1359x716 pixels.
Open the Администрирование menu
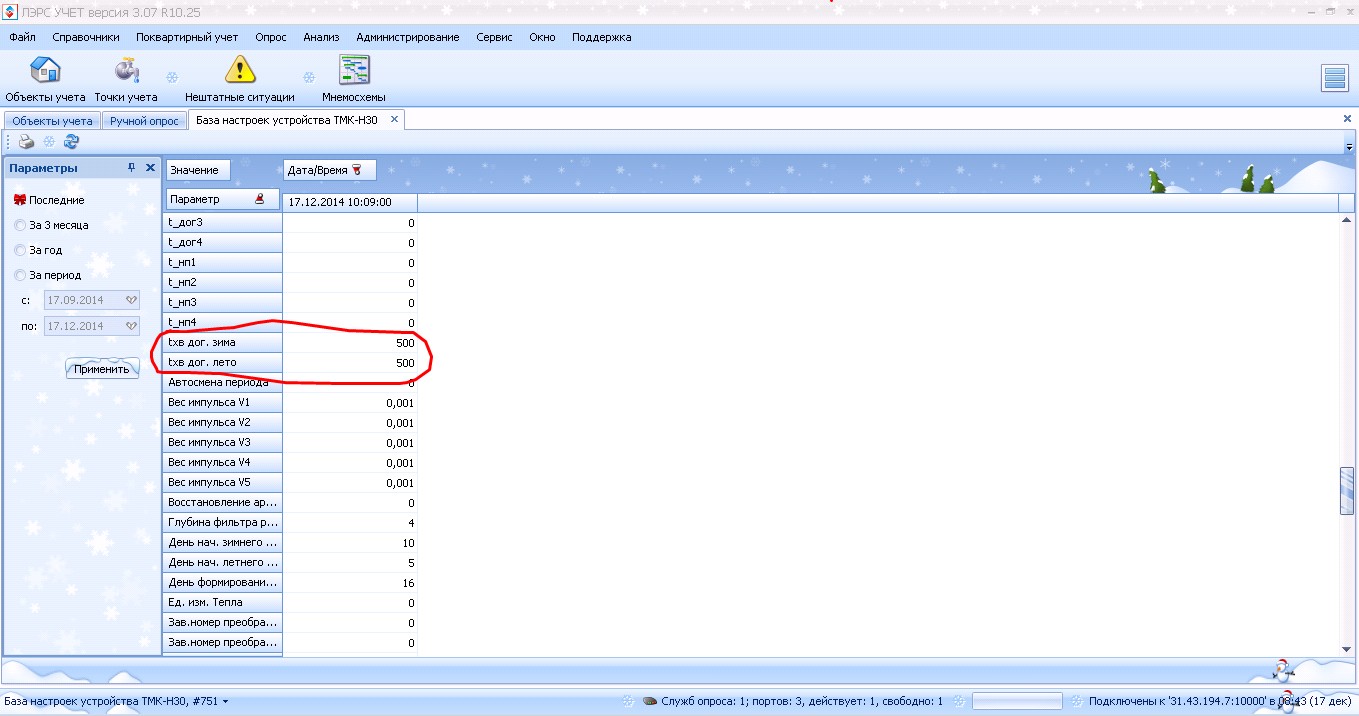coord(408,37)
